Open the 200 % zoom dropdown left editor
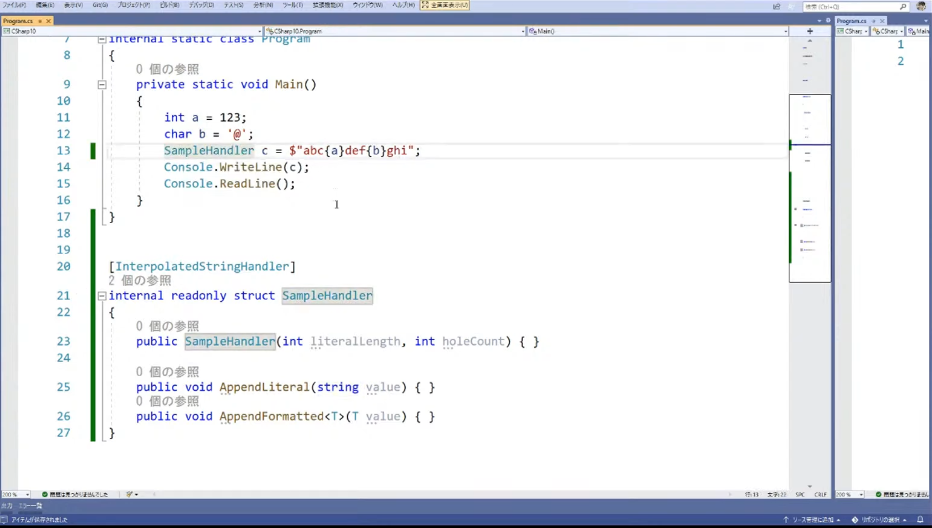Screen dimensions: 932x528 pyautogui.click(x=16, y=494)
